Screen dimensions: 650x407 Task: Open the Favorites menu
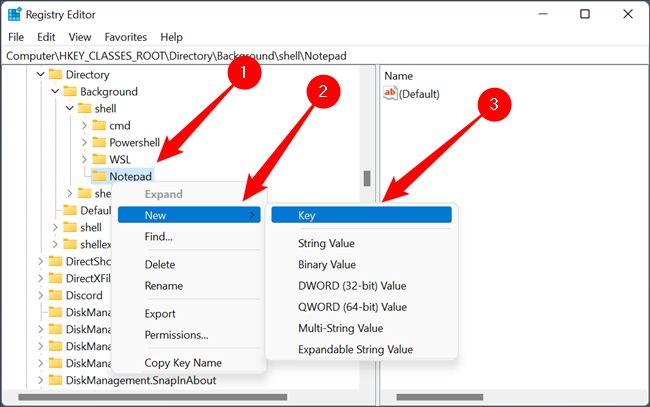click(x=126, y=37)
